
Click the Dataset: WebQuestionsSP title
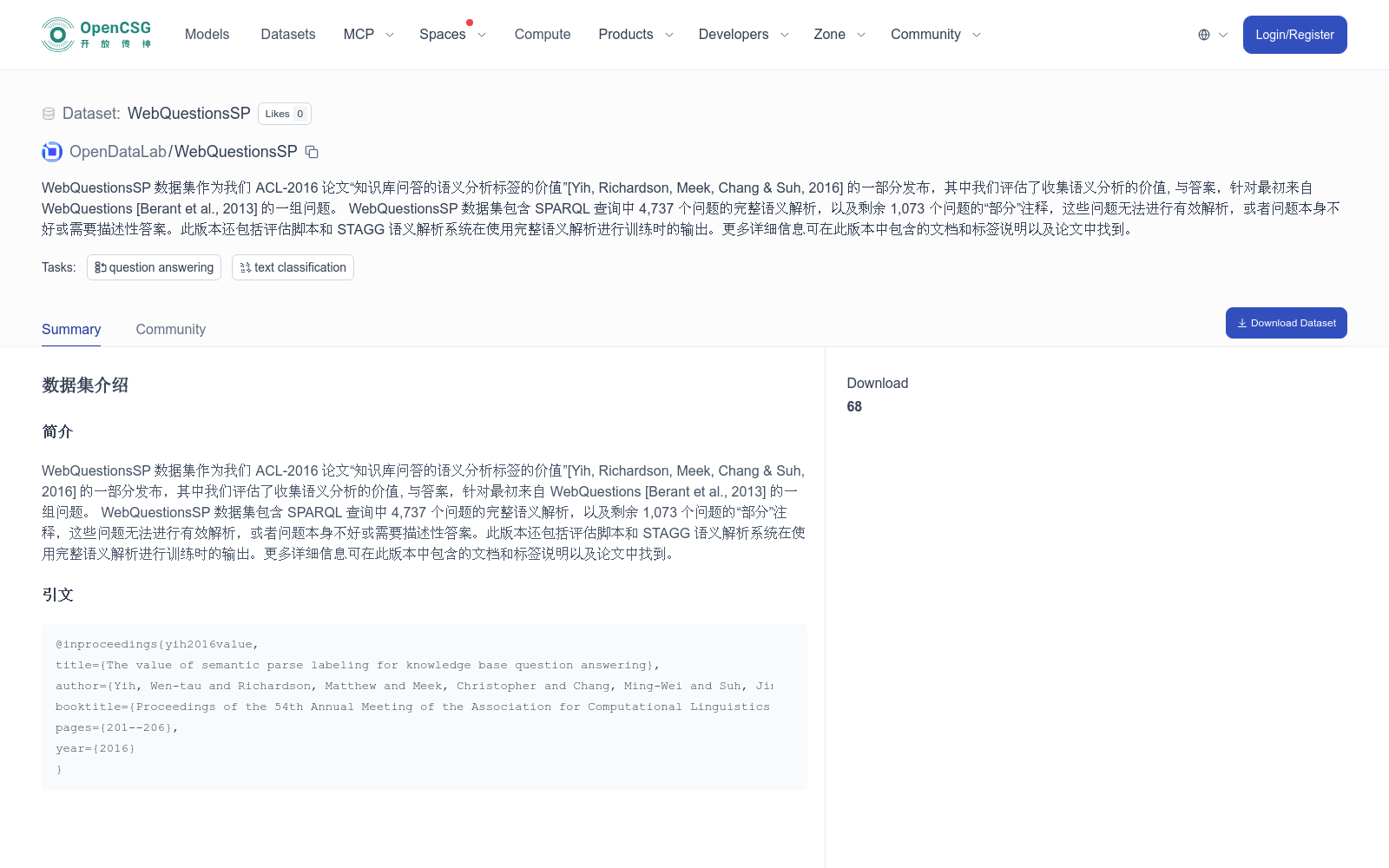click(x=156, y=114)
